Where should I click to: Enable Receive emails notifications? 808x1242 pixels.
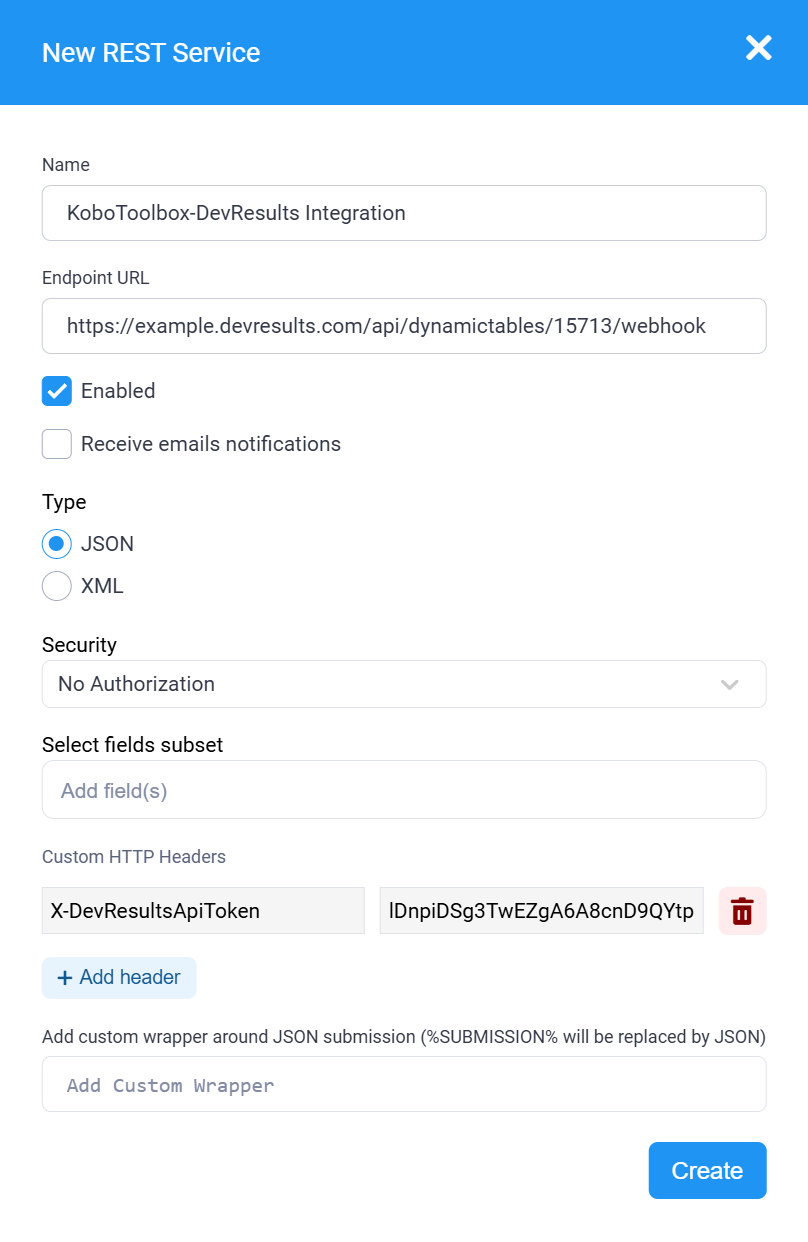coord(57,444)
